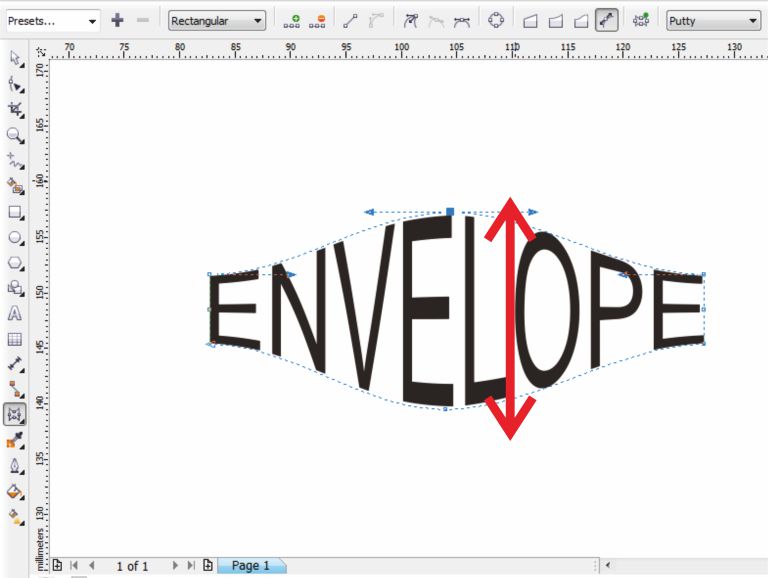The height and width of the screenshot is (578, 768).
Task: Select the Outline pen tool
Action: tap(15, 466)
